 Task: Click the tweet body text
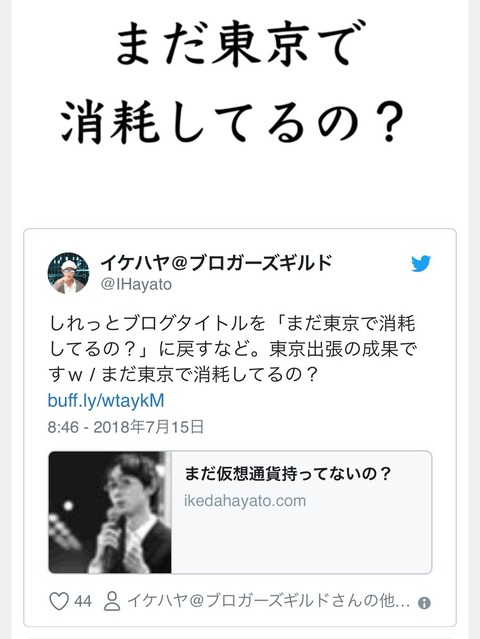pyautogui.click(x=233, y=349)
